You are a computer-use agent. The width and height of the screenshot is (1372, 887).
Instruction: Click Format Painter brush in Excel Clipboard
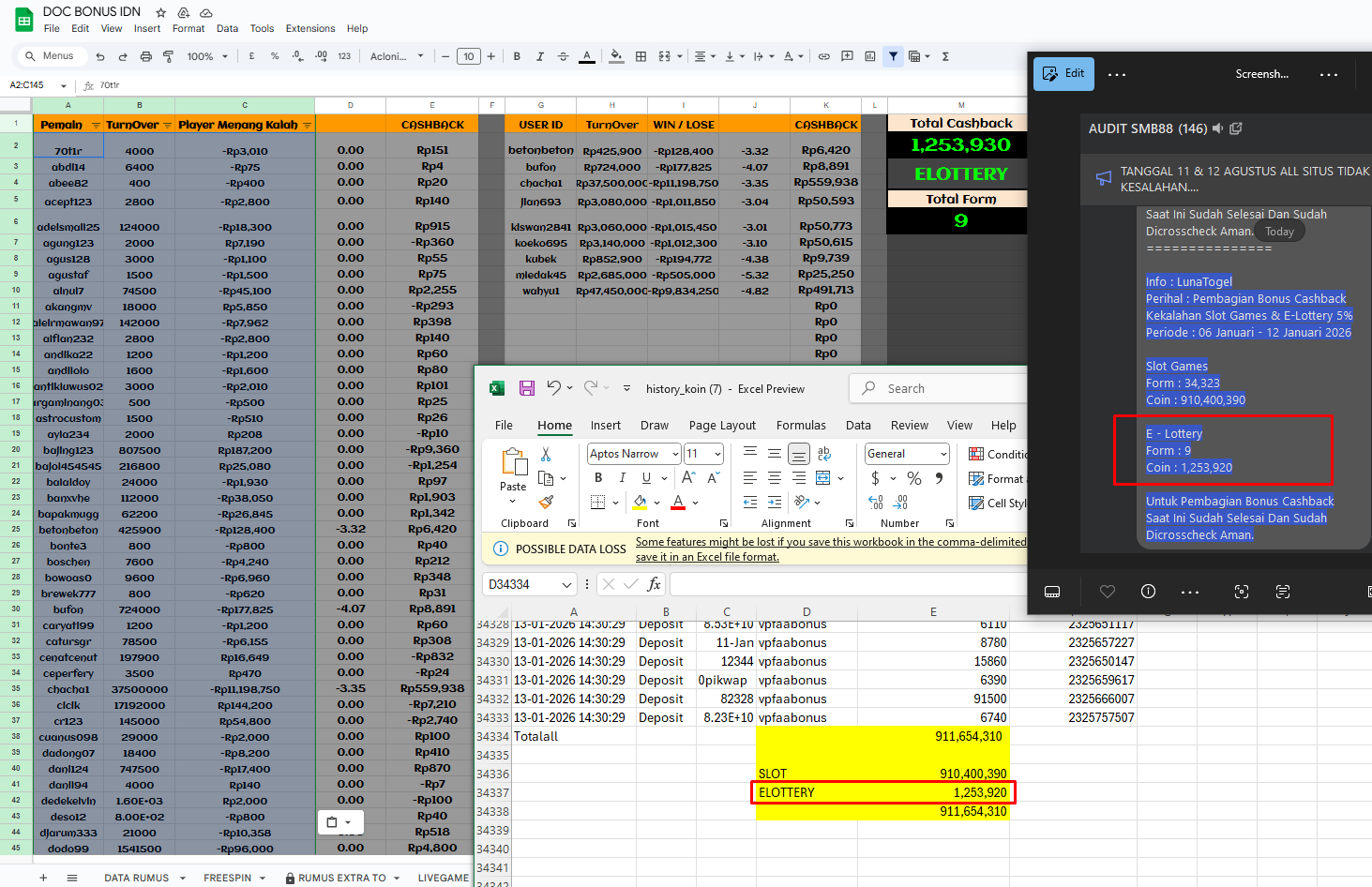547,503
